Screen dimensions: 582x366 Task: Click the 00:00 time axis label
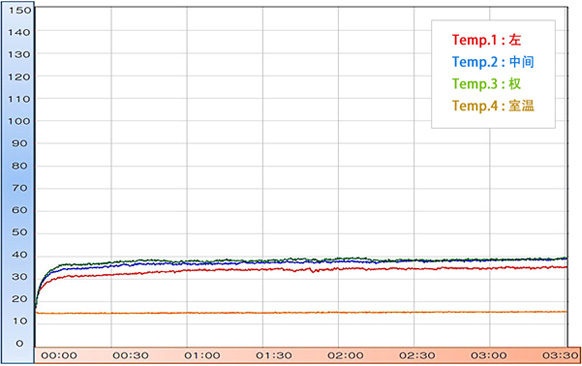pyautogui.click(x=59, y=356)
